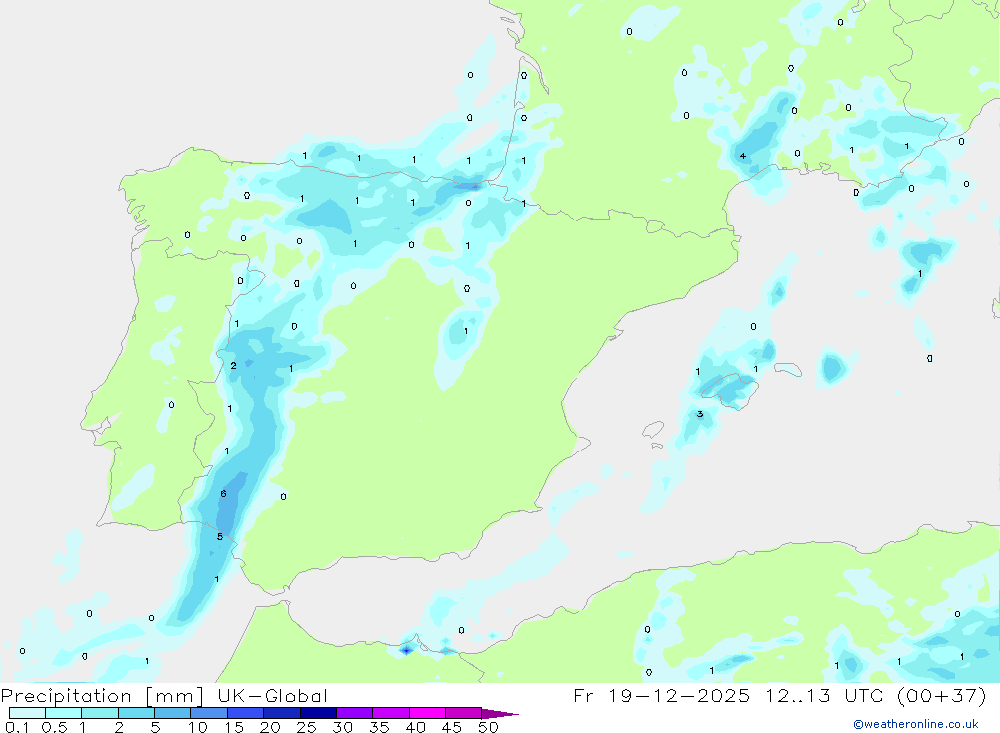Click the legend label '0.1'
The image size is (1000, 733).
pyautogui.click(x=17, y=727)
